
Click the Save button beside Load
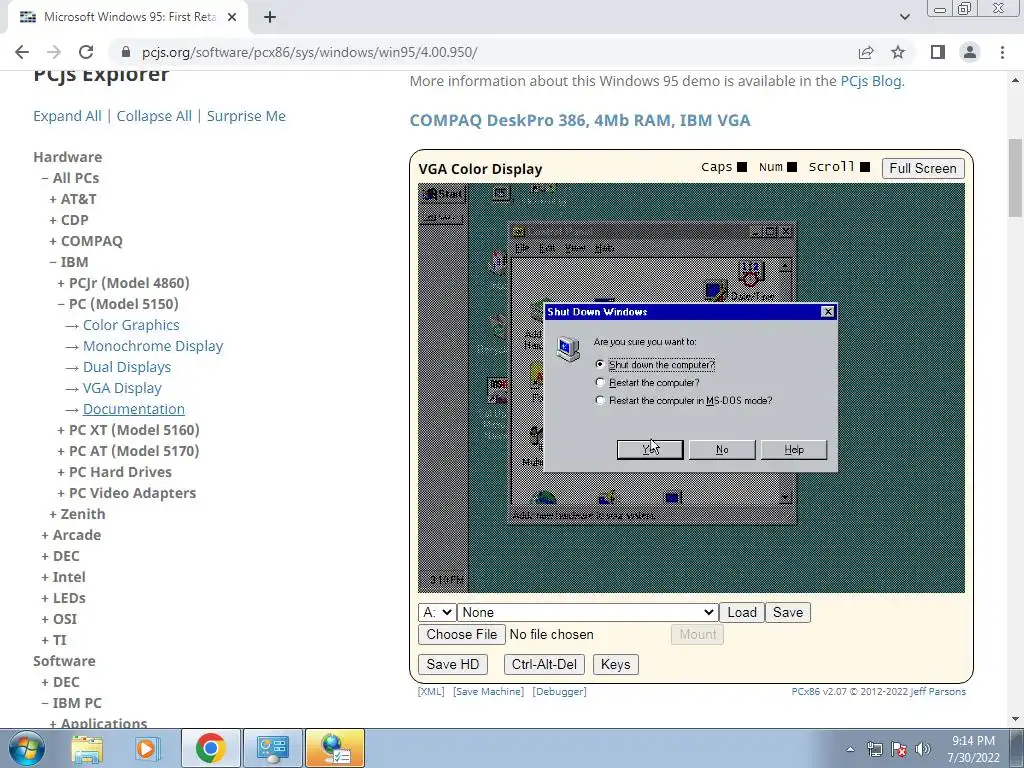[788, 612]
